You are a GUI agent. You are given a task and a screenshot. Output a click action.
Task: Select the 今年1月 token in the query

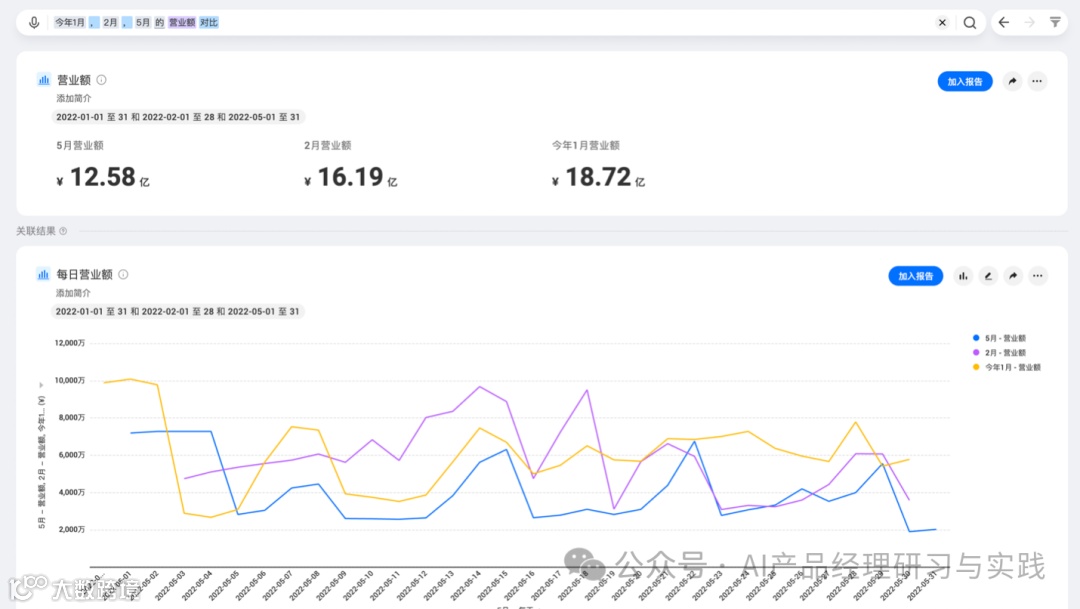point(70,23)
